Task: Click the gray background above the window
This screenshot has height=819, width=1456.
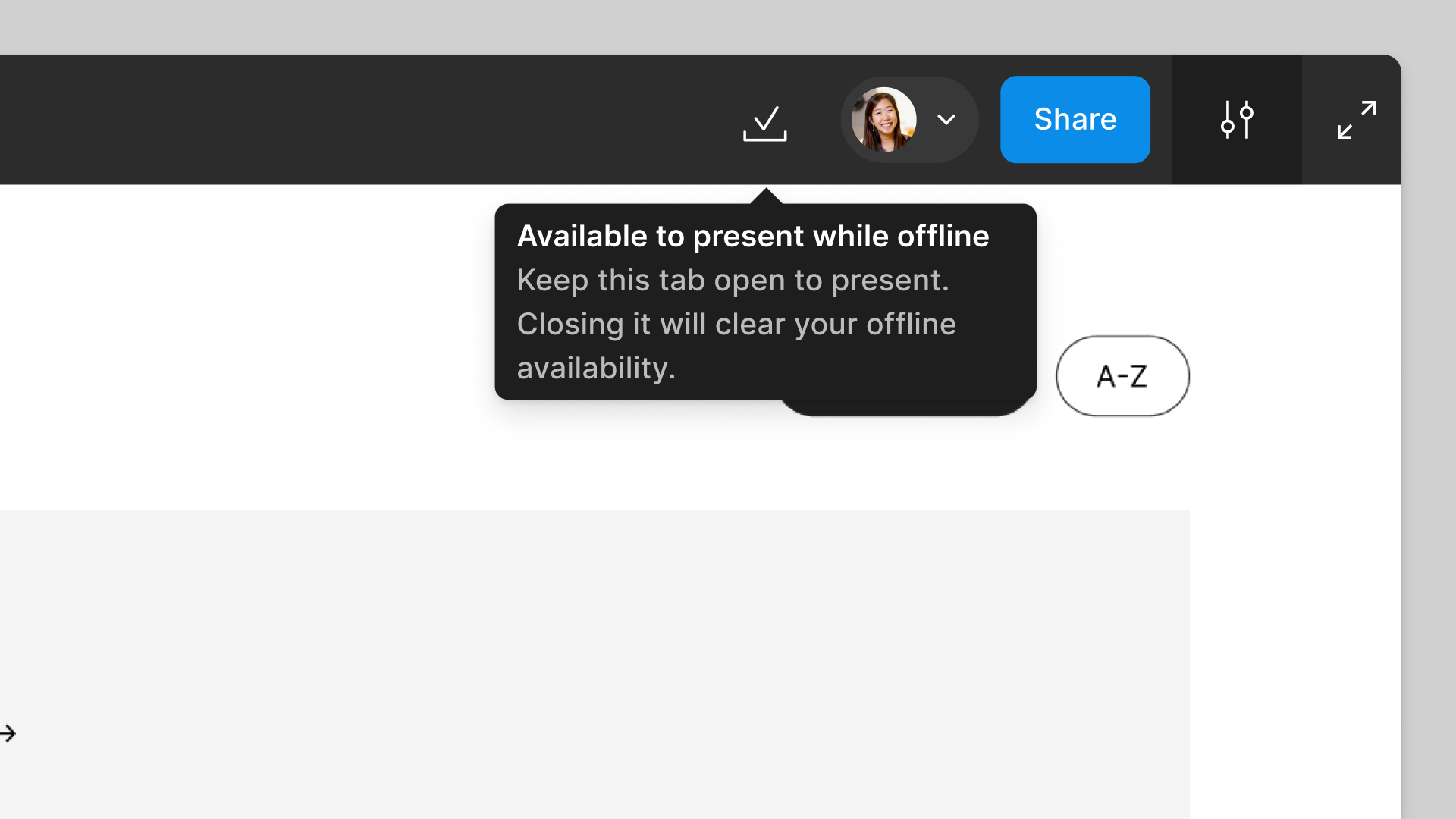Action: tap(682, 27)
